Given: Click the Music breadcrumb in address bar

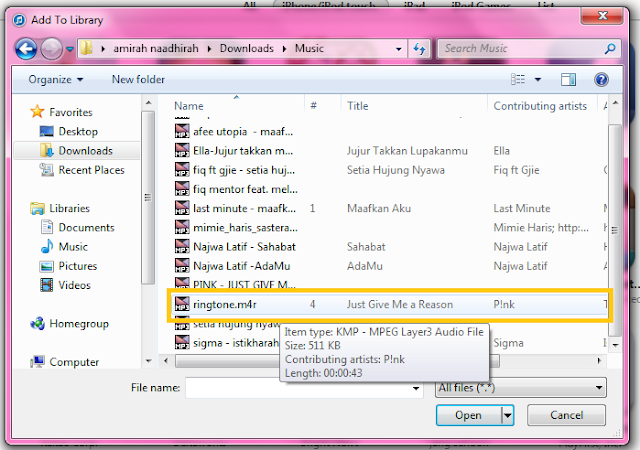Looking at the screenshot, I should tap(309, 49).
